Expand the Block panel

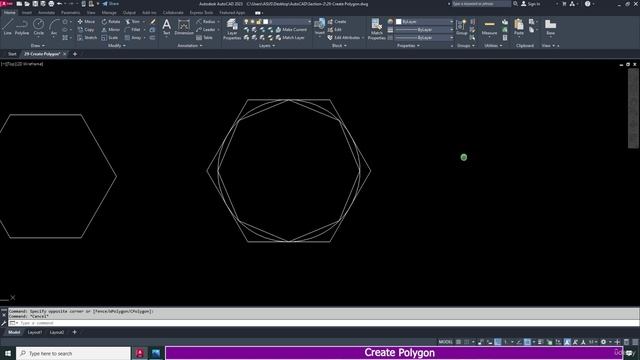point(339,46)
